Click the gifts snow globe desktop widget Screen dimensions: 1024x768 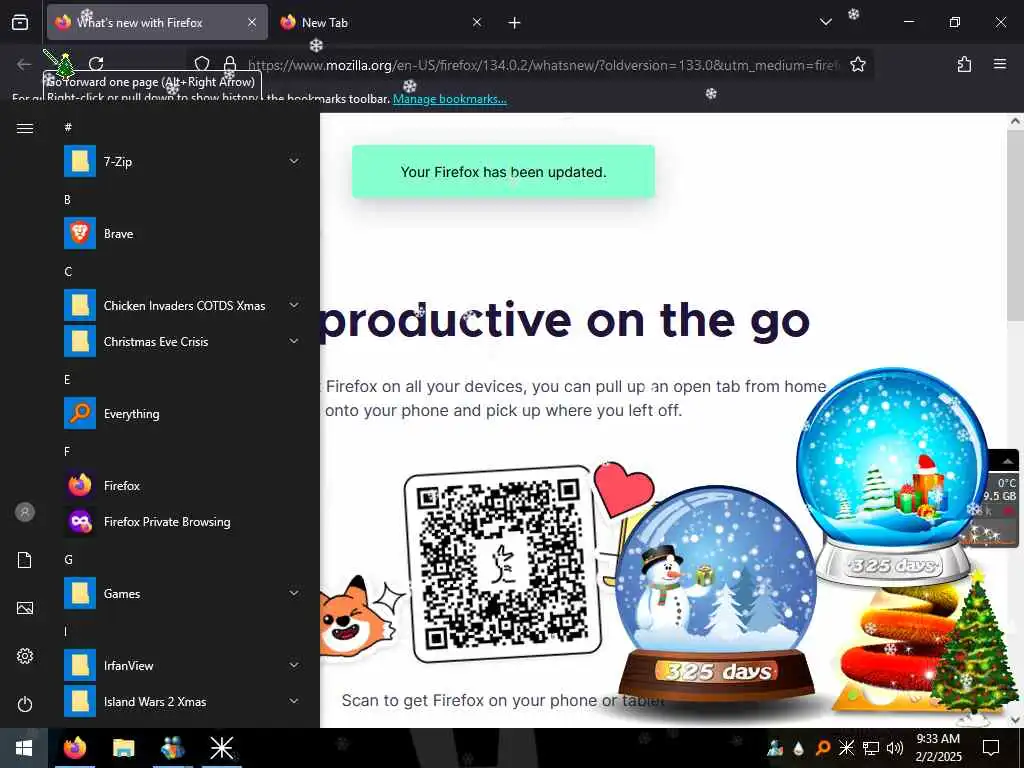[893, 475]
